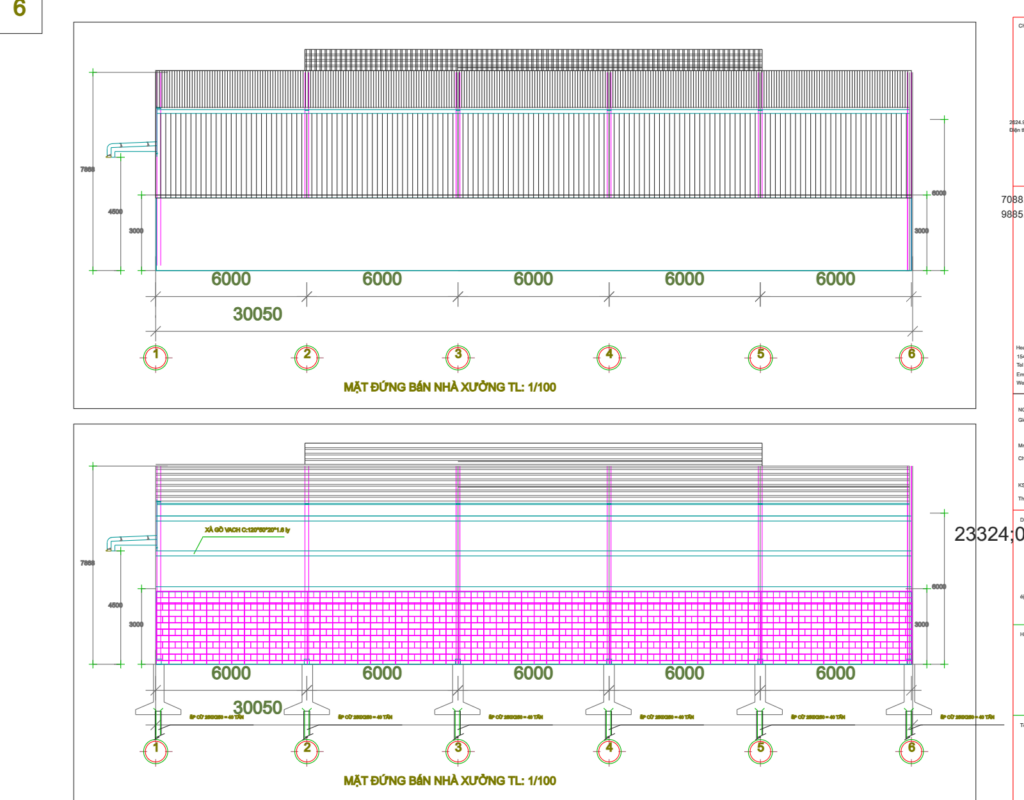Click axis bubble 6 in the upper elevation
This screenshot has width=1024, height=800.
click(912, 357)
